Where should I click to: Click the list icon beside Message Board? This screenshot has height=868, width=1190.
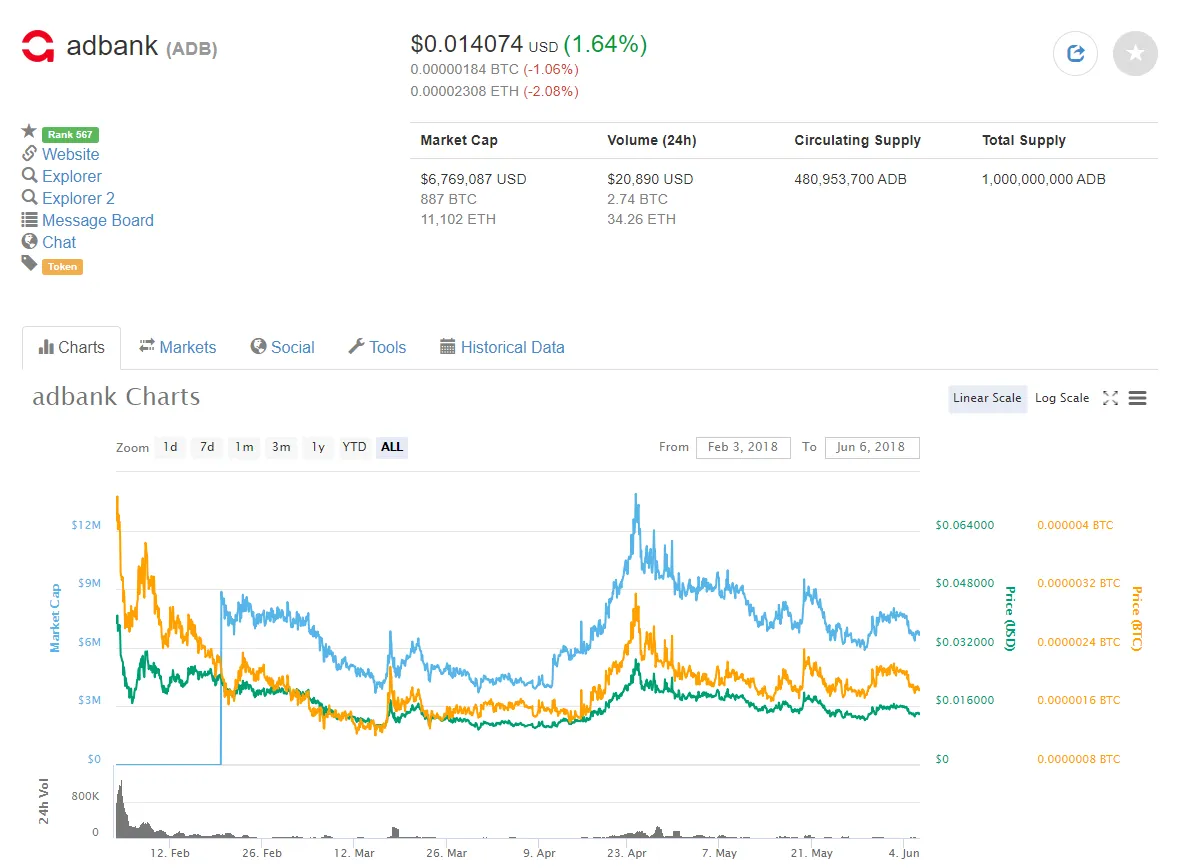point(29,219)
